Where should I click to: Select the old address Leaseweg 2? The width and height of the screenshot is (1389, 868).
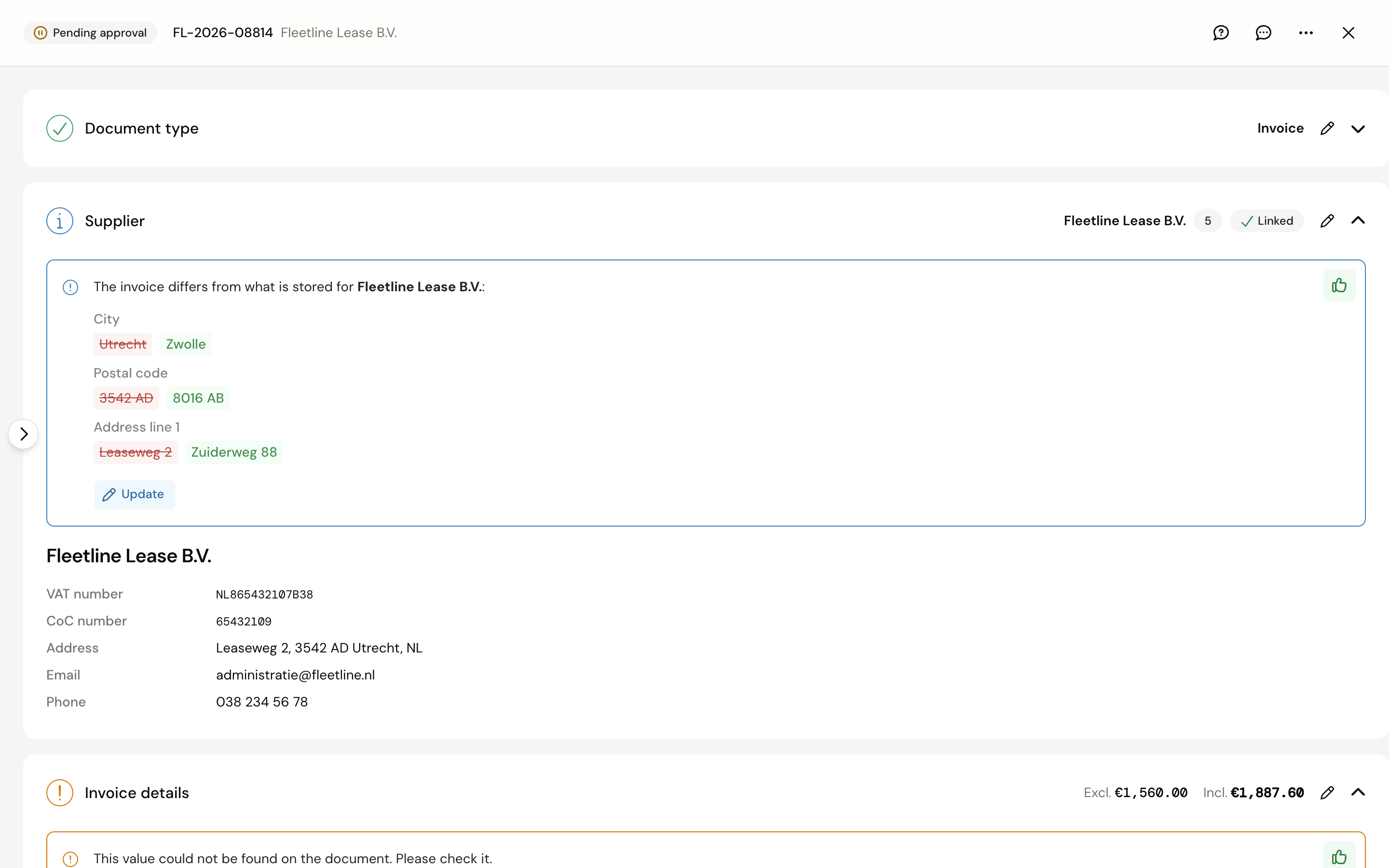[136, 452]
